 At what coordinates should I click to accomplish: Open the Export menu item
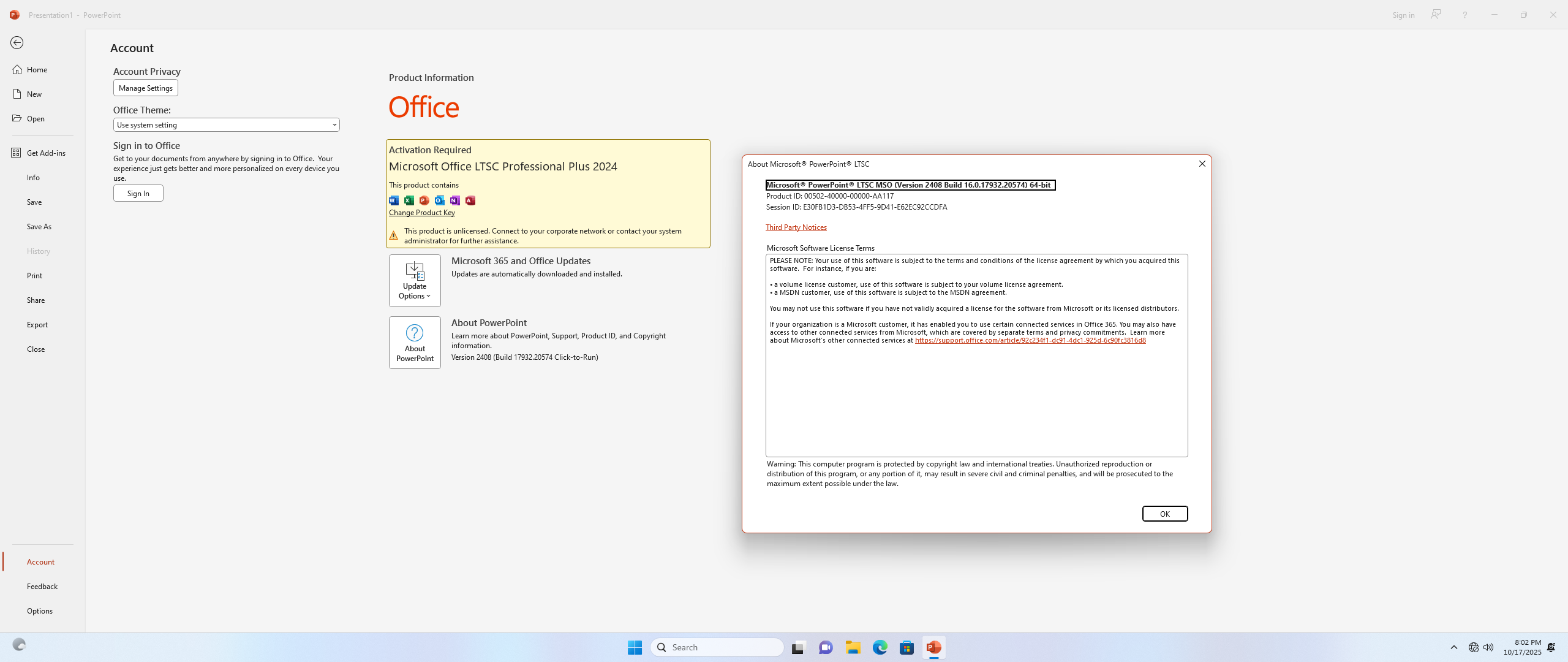tap(37, 325)
